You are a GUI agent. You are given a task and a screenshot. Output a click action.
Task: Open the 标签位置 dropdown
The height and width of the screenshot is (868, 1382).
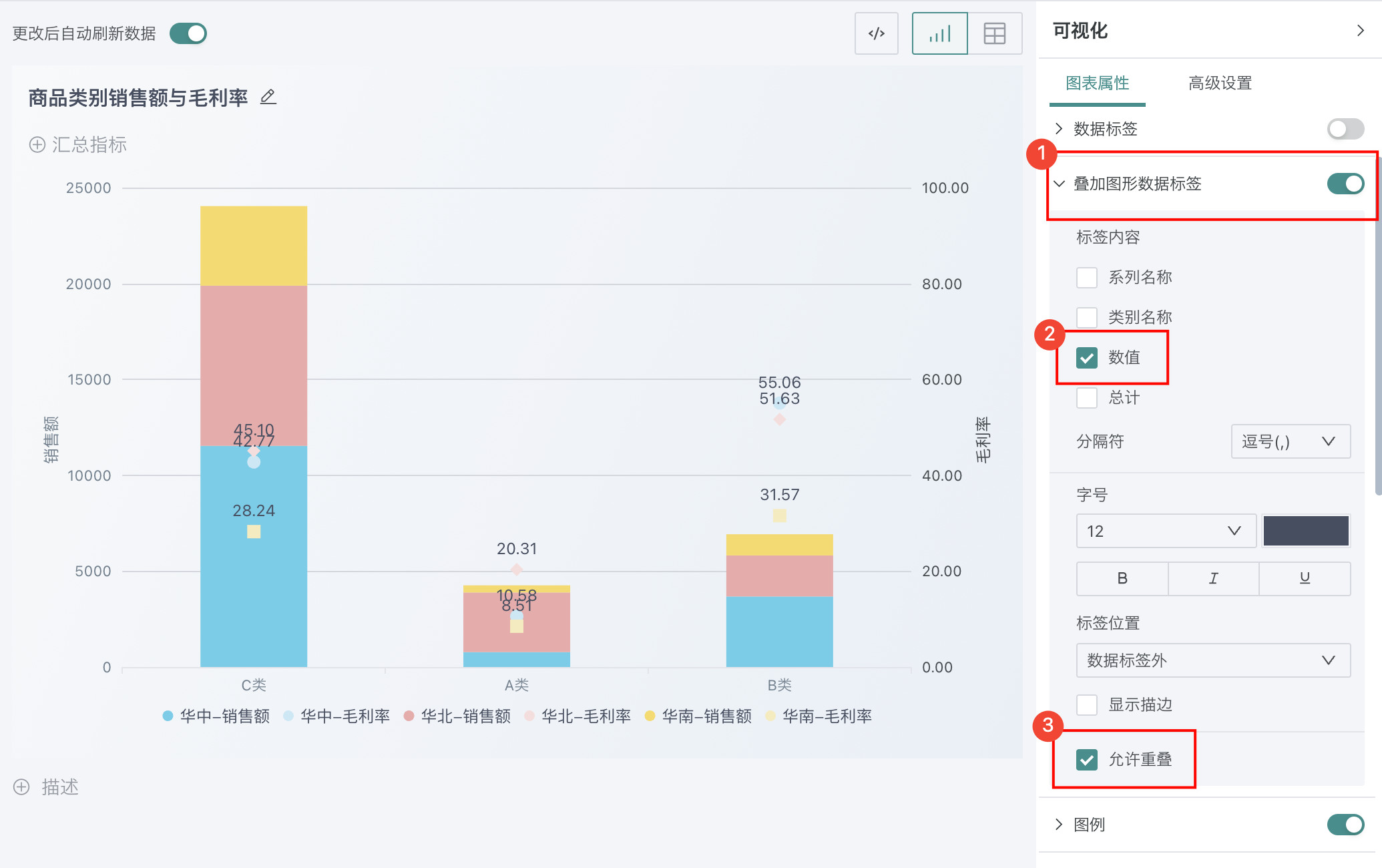1212,660
